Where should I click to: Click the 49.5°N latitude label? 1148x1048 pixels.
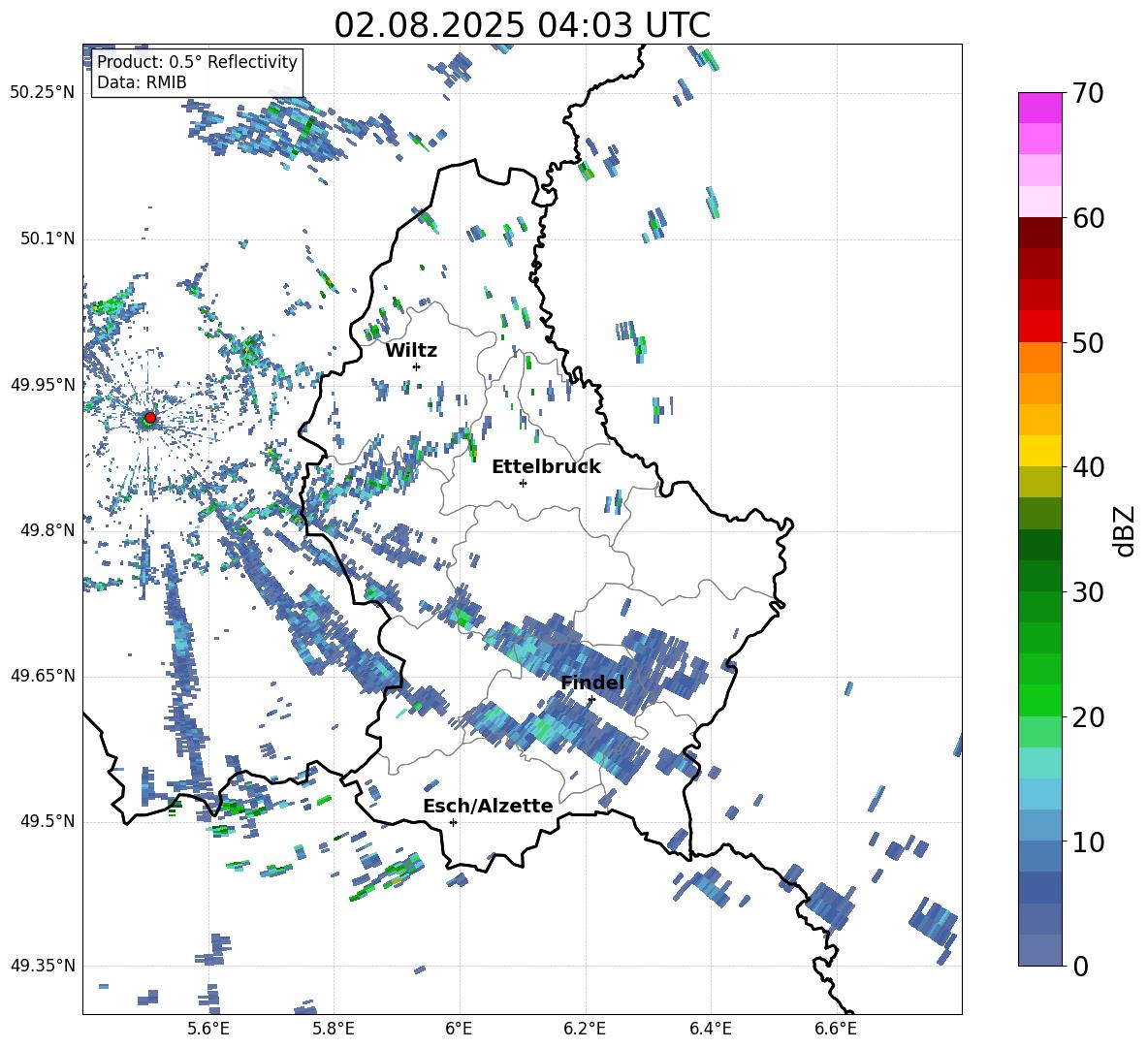[48, 821]
